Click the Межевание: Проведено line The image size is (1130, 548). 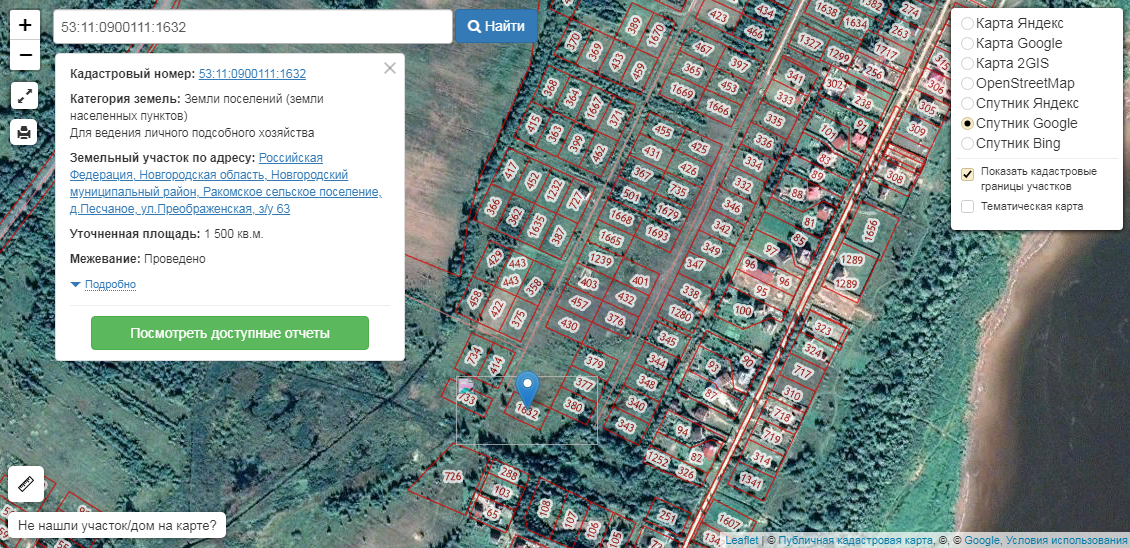point(138,259)
